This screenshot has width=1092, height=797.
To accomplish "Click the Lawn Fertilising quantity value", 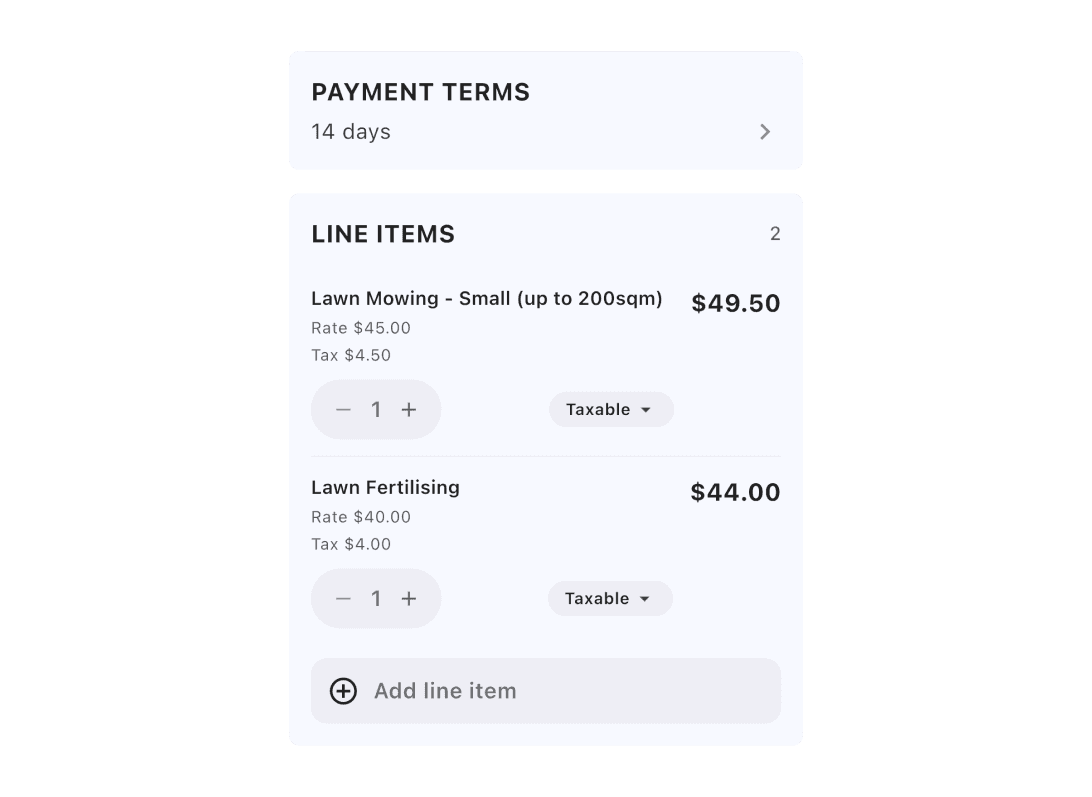I will pos(376,598).
